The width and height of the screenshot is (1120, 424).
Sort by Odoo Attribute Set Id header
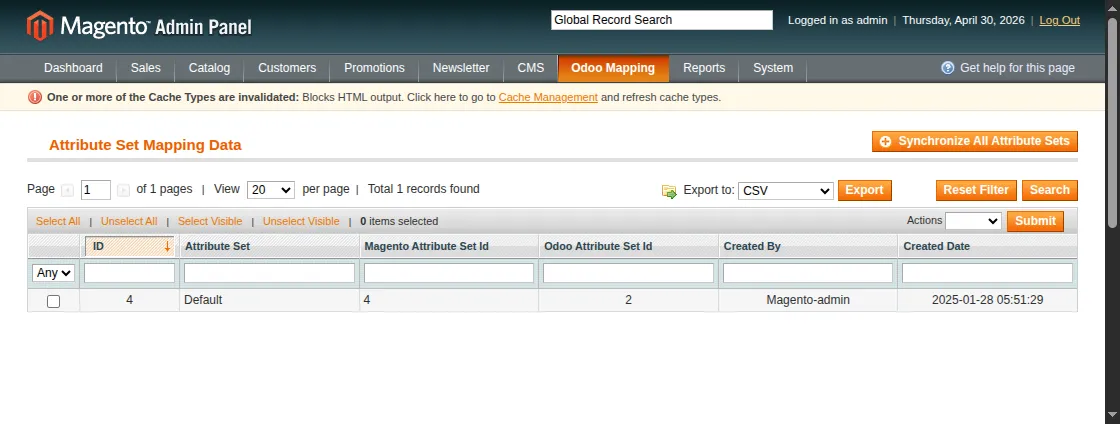point(598,246)
